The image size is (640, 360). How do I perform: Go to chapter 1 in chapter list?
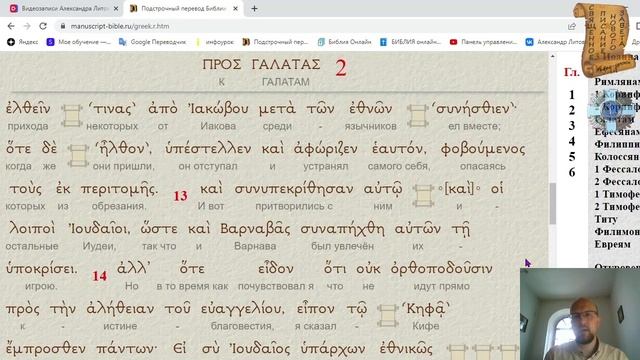point(572,95)
